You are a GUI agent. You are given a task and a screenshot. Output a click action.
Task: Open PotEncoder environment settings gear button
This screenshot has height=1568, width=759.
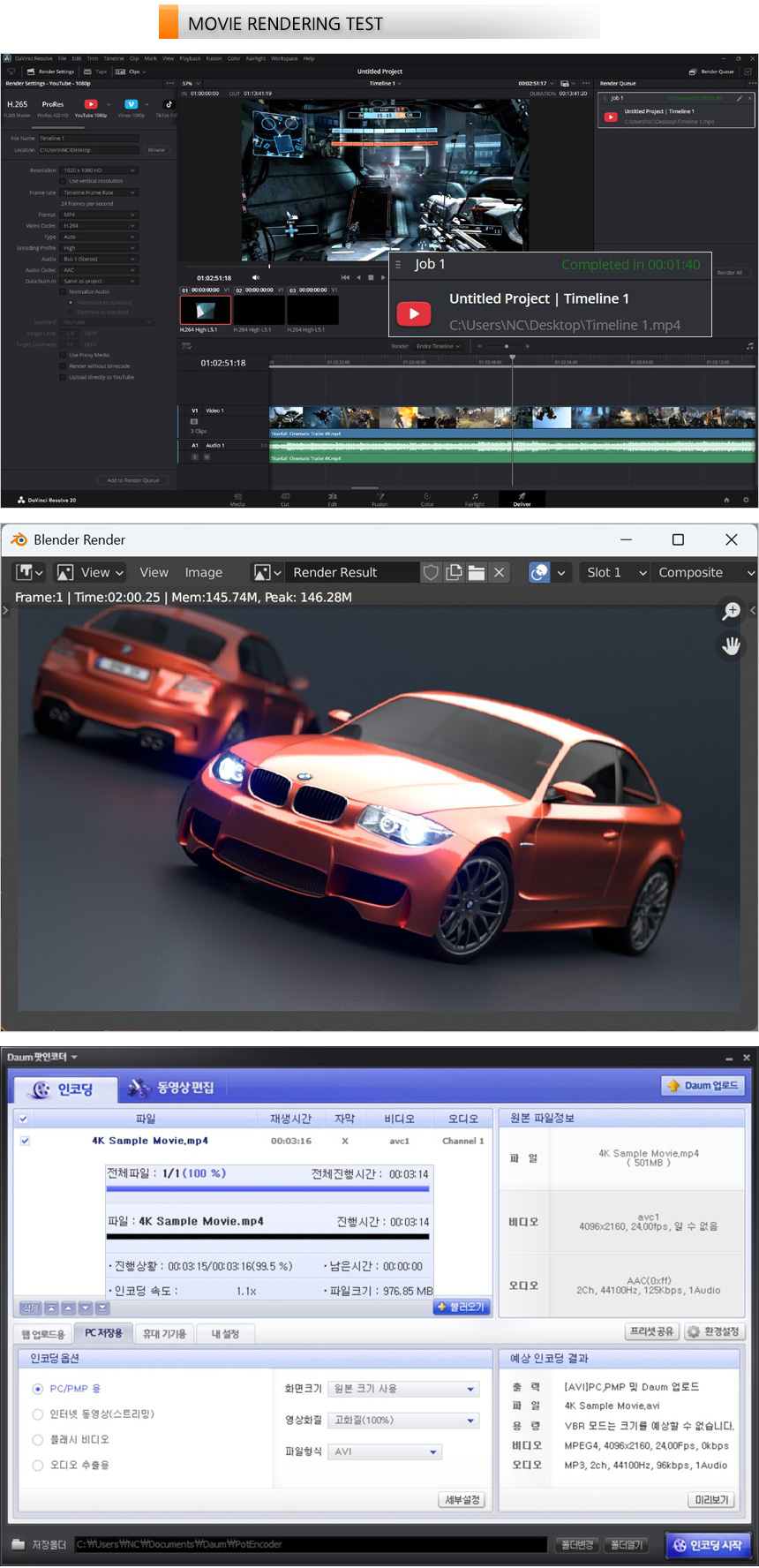[x=715, y=1331]
